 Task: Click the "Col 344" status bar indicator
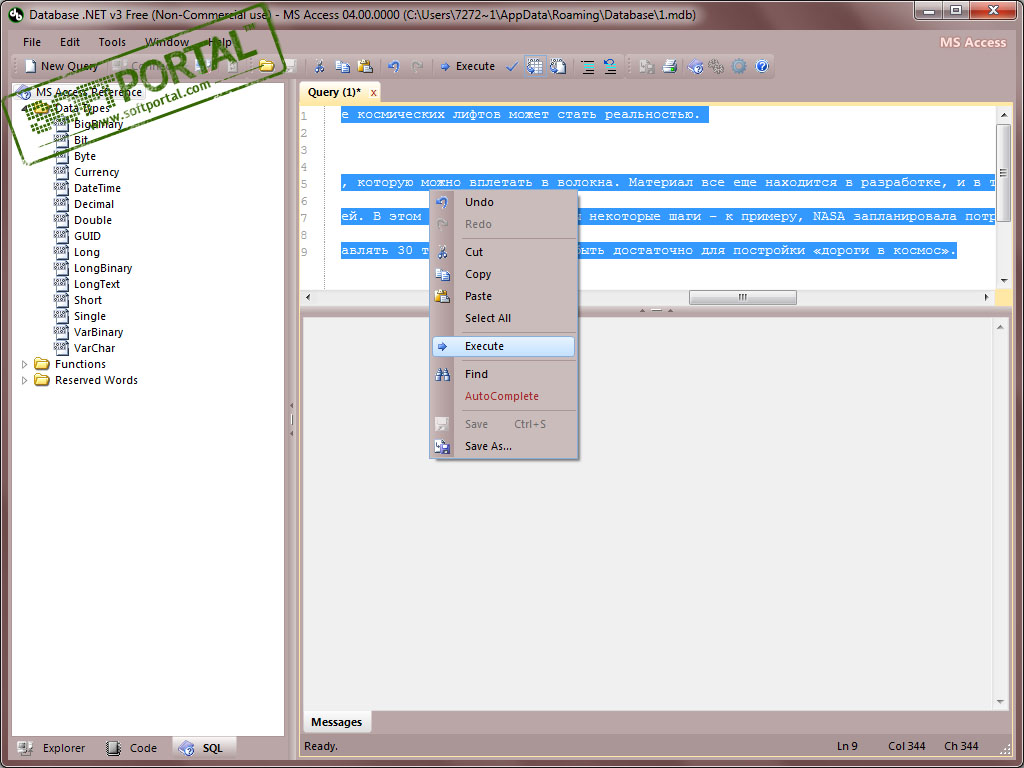(908, 746)
